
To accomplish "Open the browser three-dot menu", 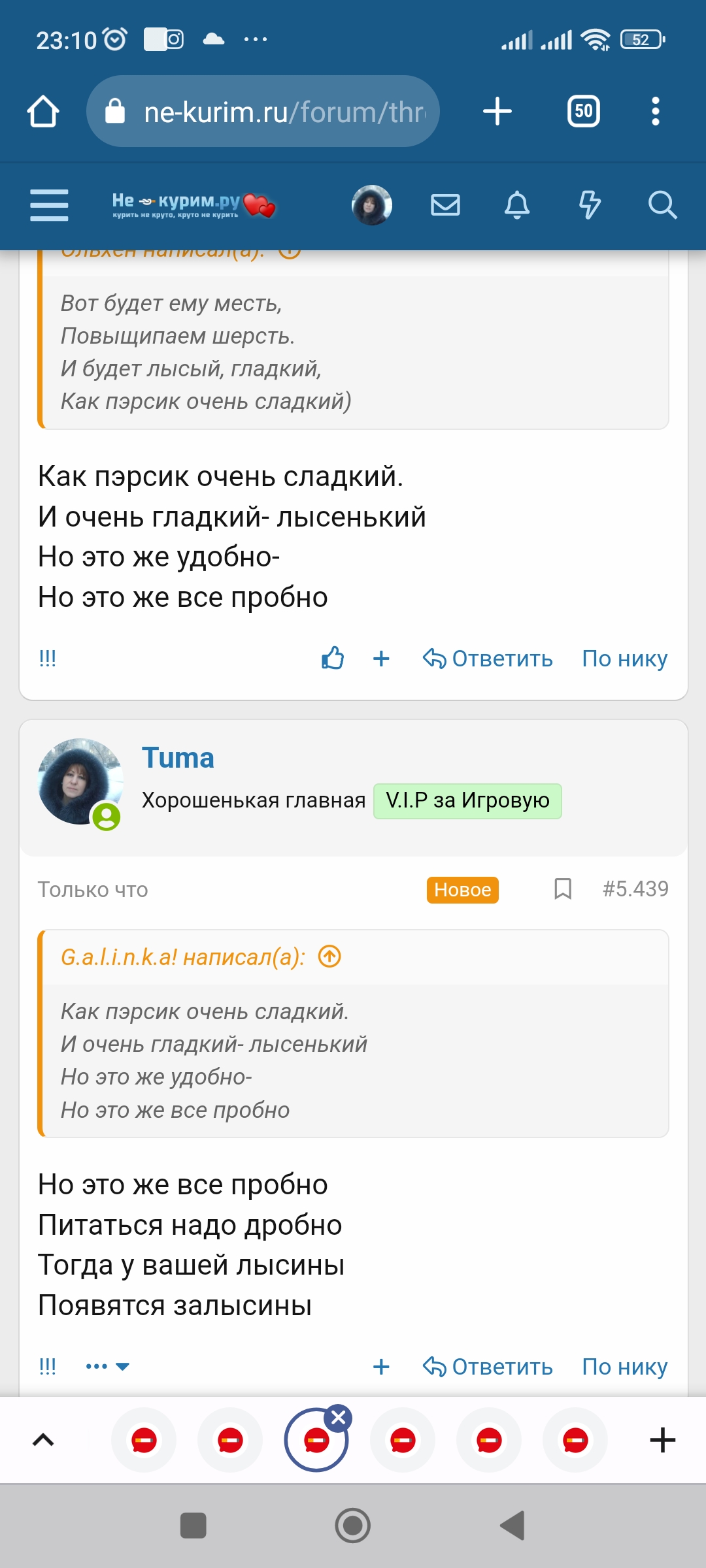I will (x=655, y=112).
